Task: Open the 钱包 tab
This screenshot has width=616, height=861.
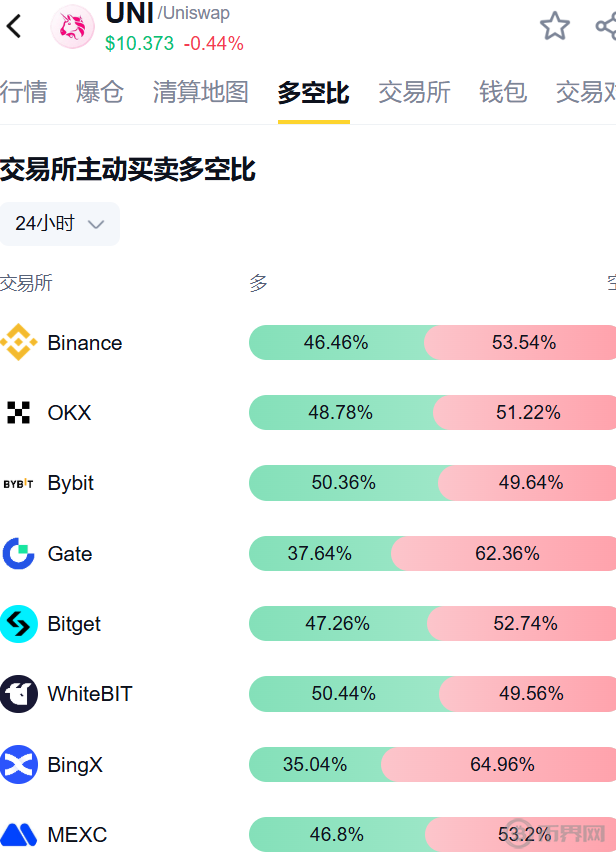Action: [x=503, y=93]
